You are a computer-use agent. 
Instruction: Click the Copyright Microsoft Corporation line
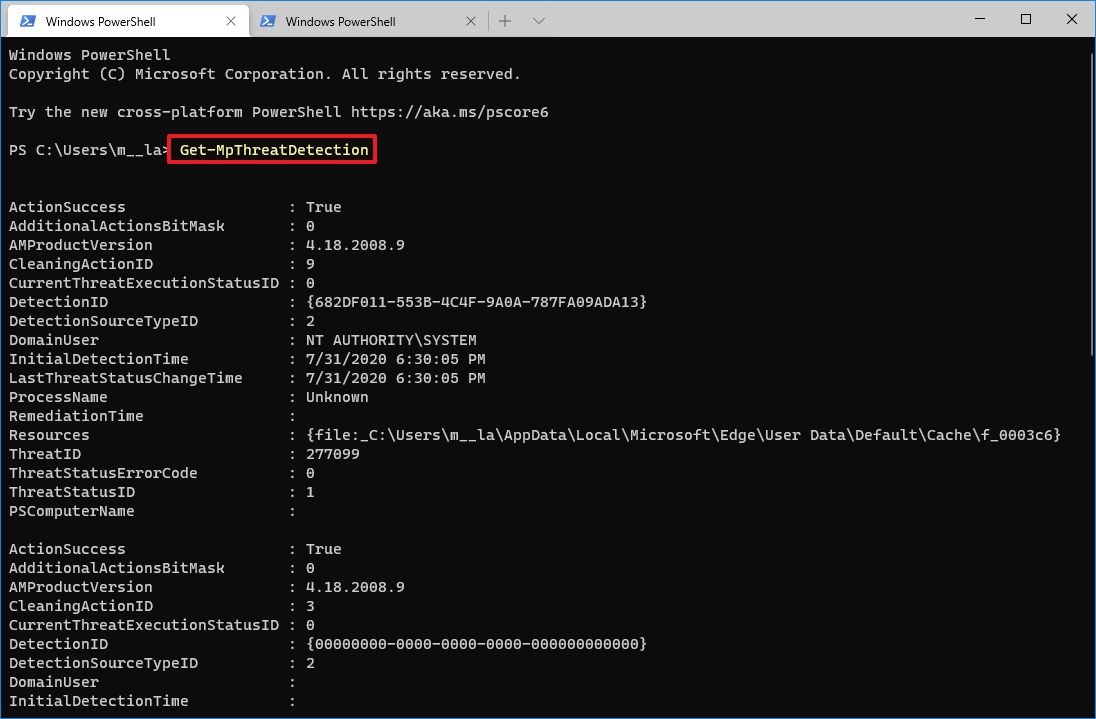click(265, 74)
